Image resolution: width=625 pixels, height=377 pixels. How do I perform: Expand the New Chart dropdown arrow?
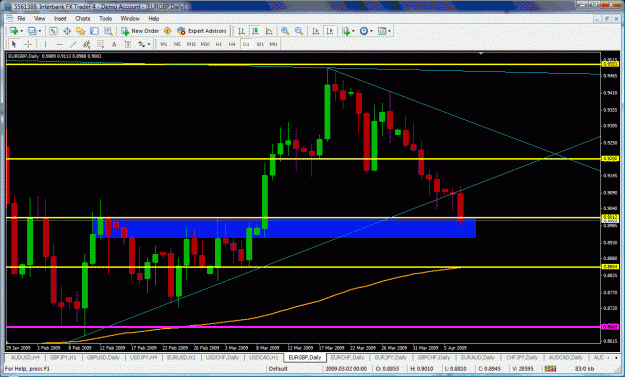tap(22, 31)
